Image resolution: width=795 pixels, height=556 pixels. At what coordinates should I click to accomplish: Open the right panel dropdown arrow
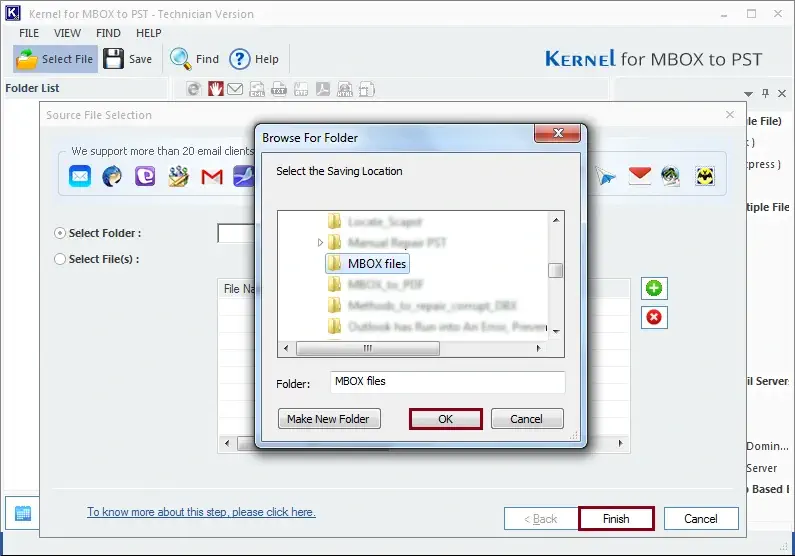pyautogui.click(x=748, y=94)
